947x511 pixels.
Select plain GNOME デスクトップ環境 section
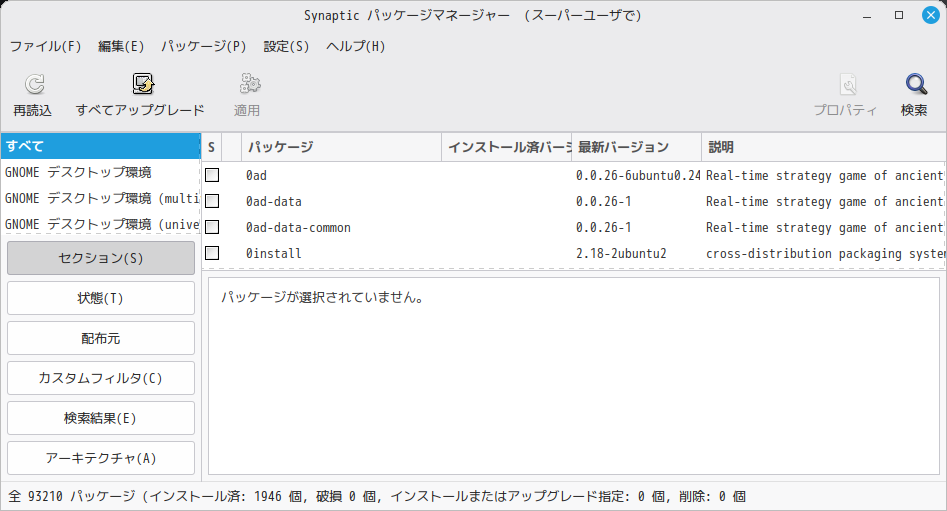pos(100,172)
